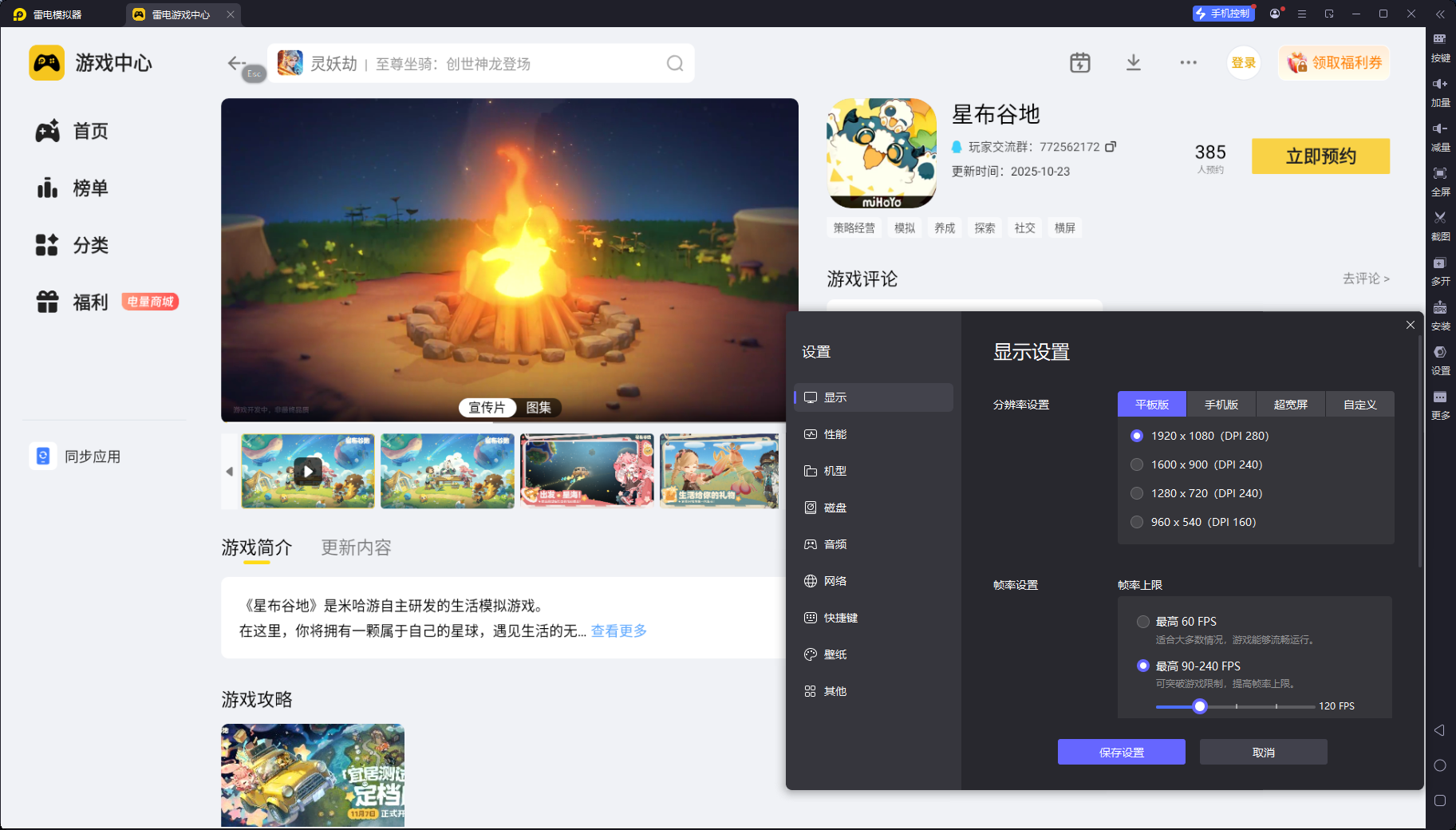1456x830 pixels.
Task: Switch to 平板版 resolution tab
Action: click(x=1152, y=405)
